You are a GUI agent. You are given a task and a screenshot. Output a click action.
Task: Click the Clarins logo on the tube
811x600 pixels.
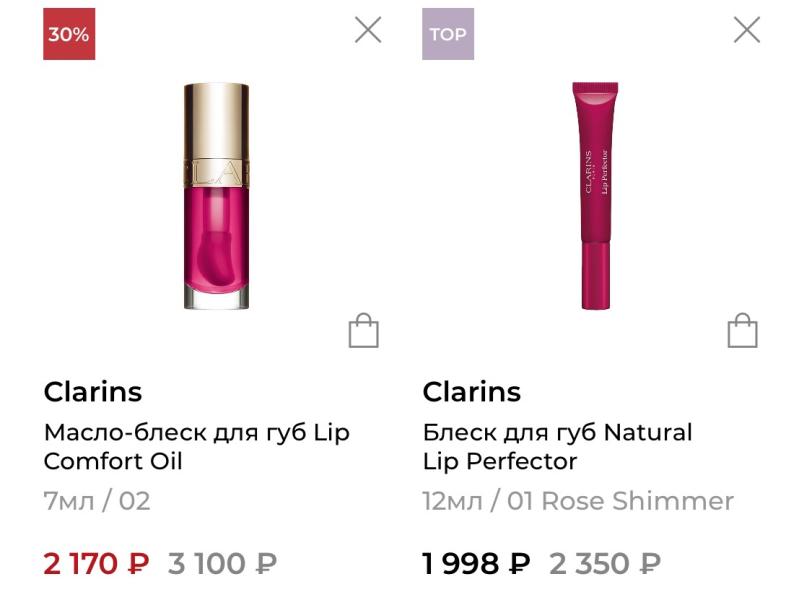pyautogui.click(x=589, y=172)
